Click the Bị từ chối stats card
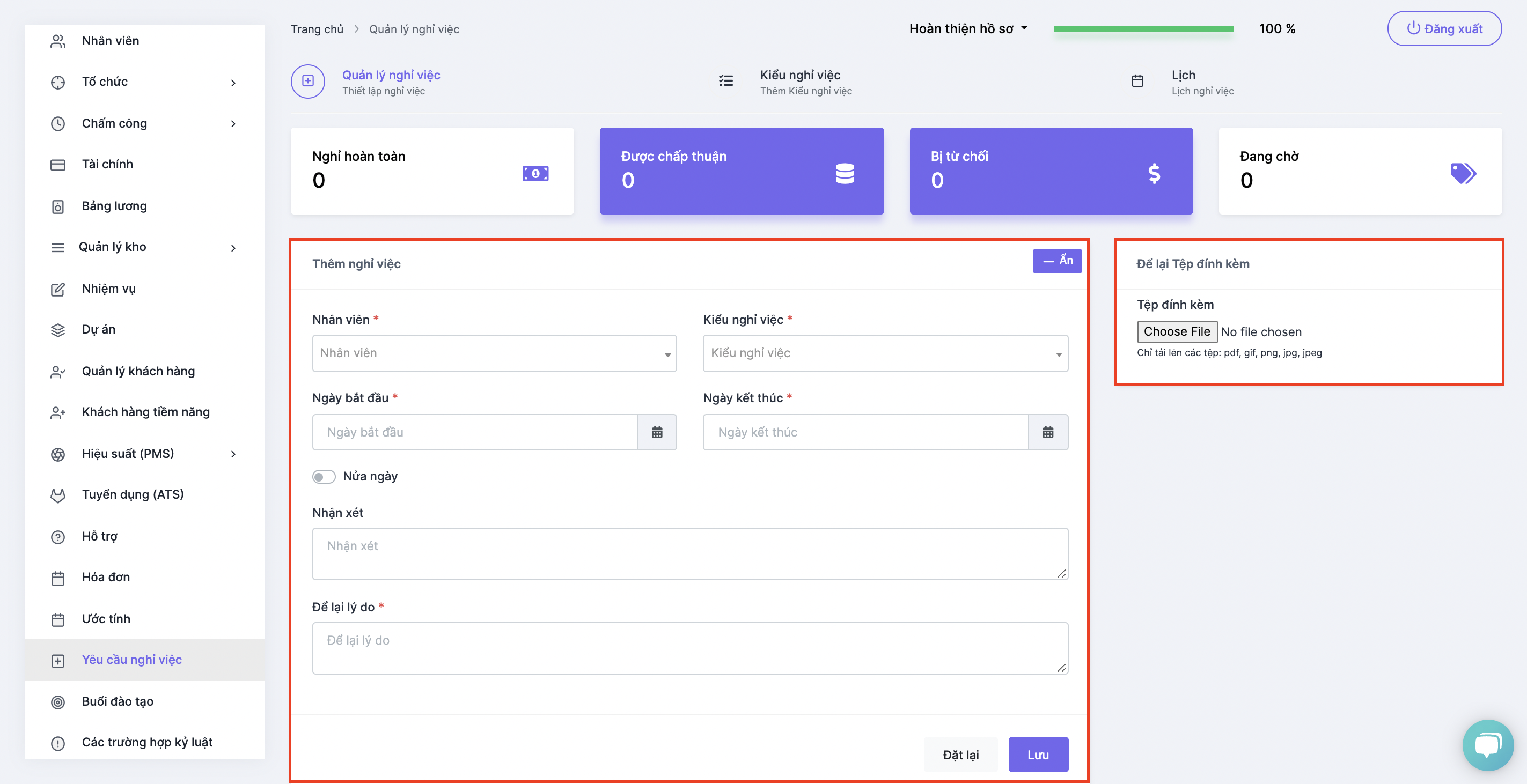The height and width of the screenshot is (784, 1527). point(1051,171)
